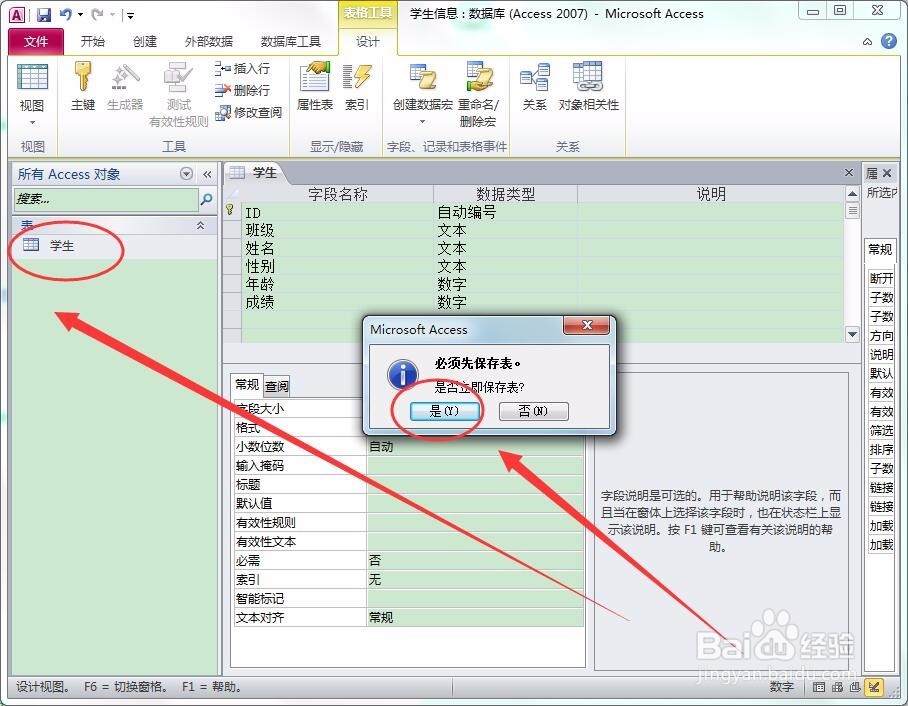Switch to the Lookup (查阅) tab
The image size is (908, 706).
click(x=277, y=386)
